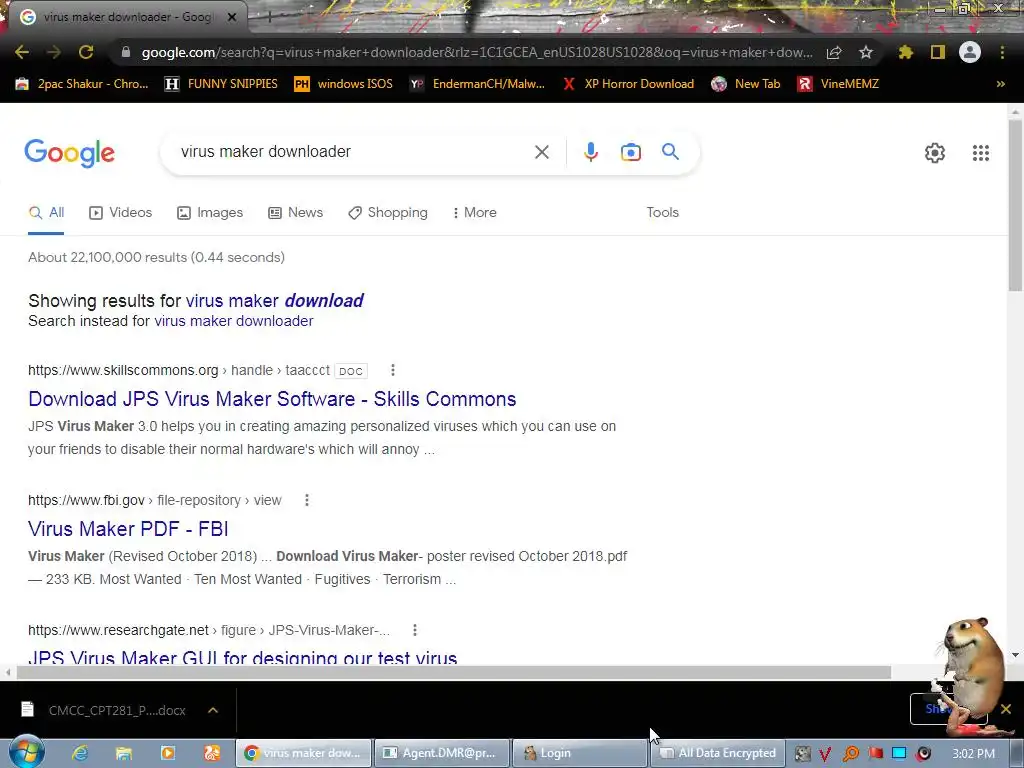Switch to the Images tab
The width and height of the screenshot is (1024, 768).
pos(210,213)
